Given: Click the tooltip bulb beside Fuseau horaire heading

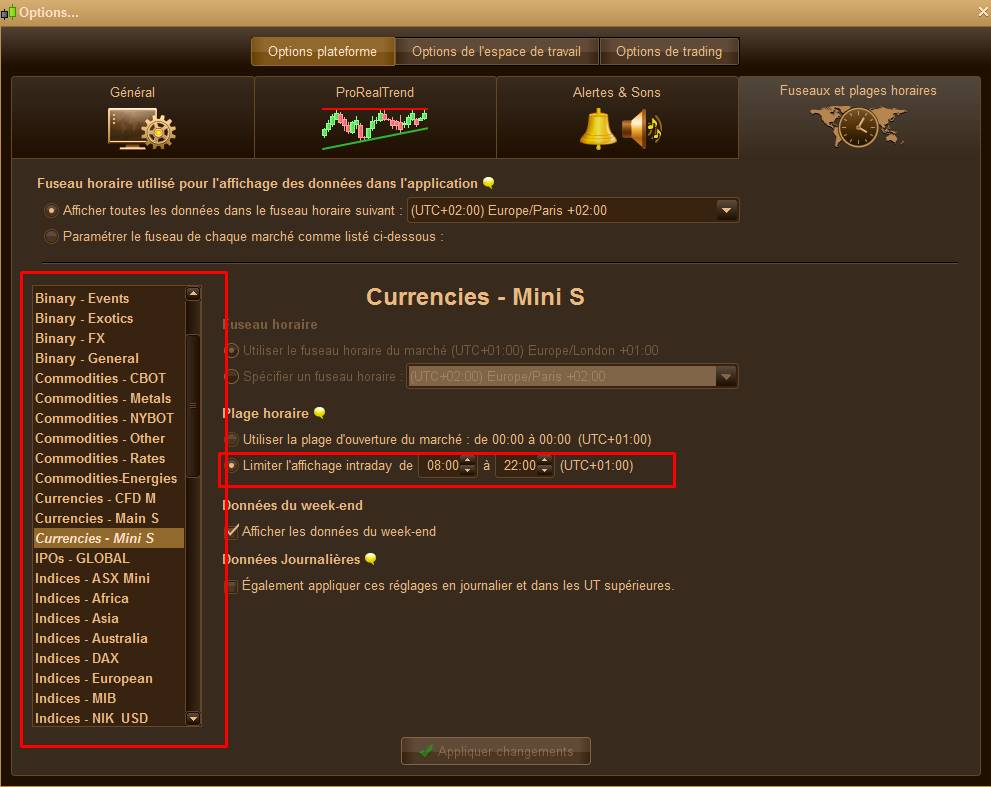Looking at the screenshot, I should (x=489, y=183).
